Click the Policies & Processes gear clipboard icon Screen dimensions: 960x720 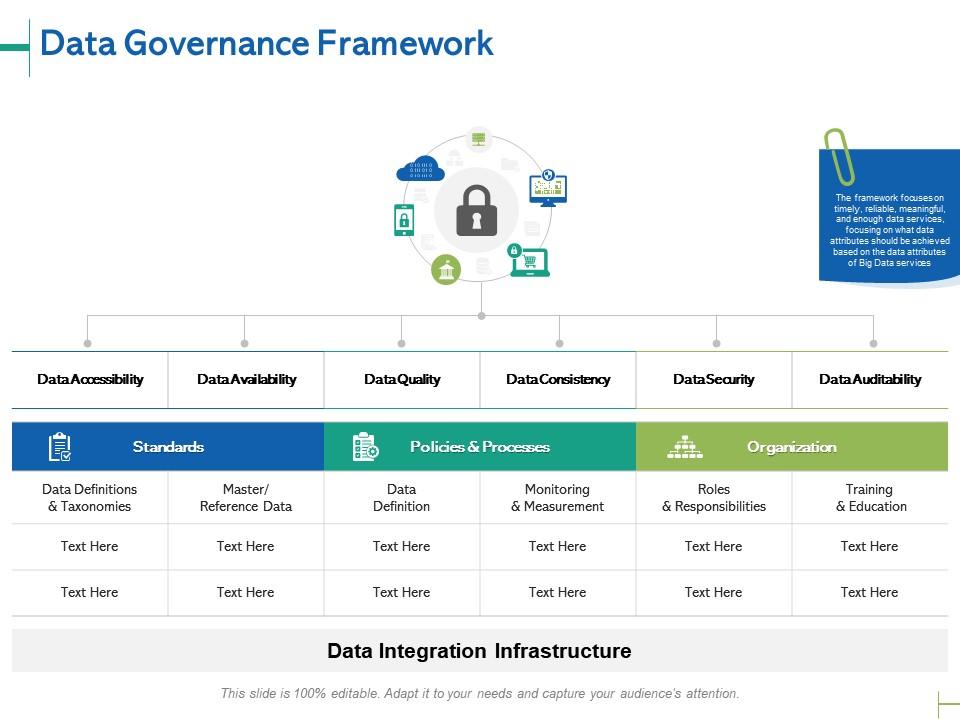point(366,447)
